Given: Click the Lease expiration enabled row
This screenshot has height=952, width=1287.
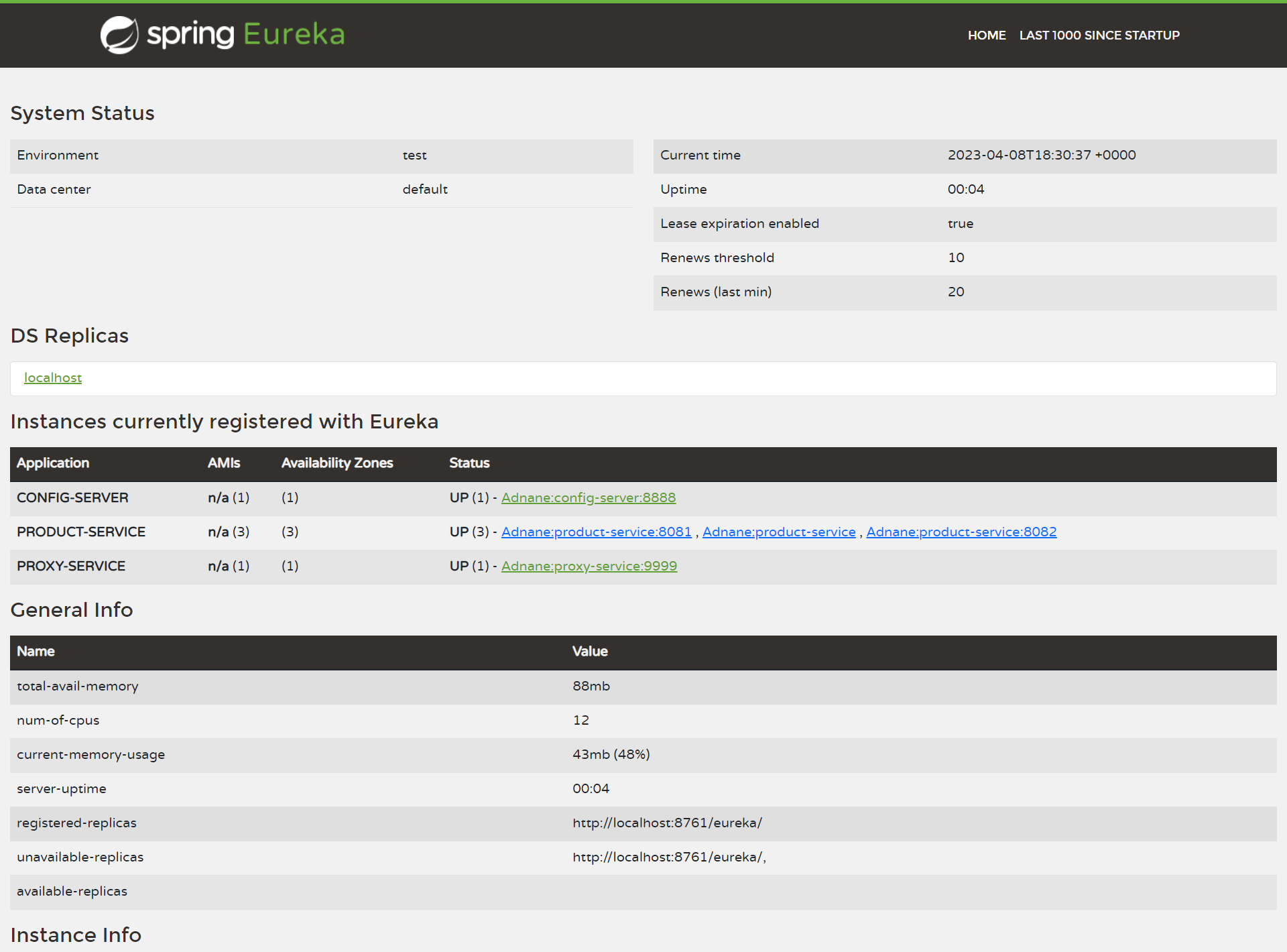Looking at the screenshot, I should coord(739,224).
